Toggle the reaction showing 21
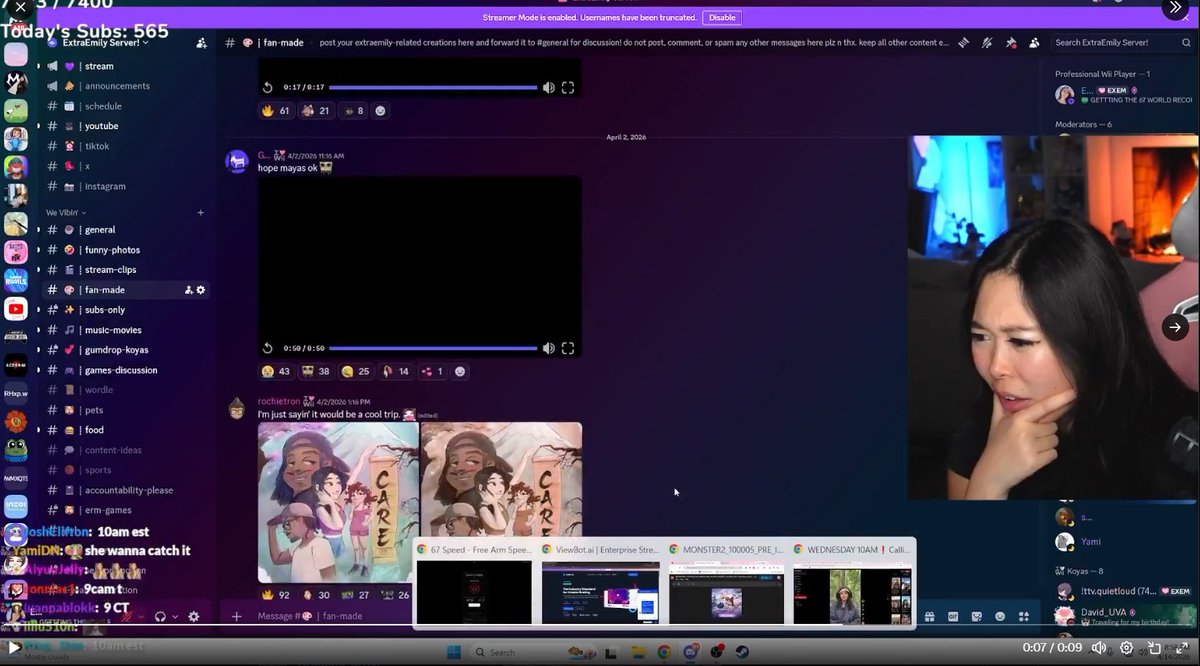This screenshot has height=666, width=1200. click(315, 111)
